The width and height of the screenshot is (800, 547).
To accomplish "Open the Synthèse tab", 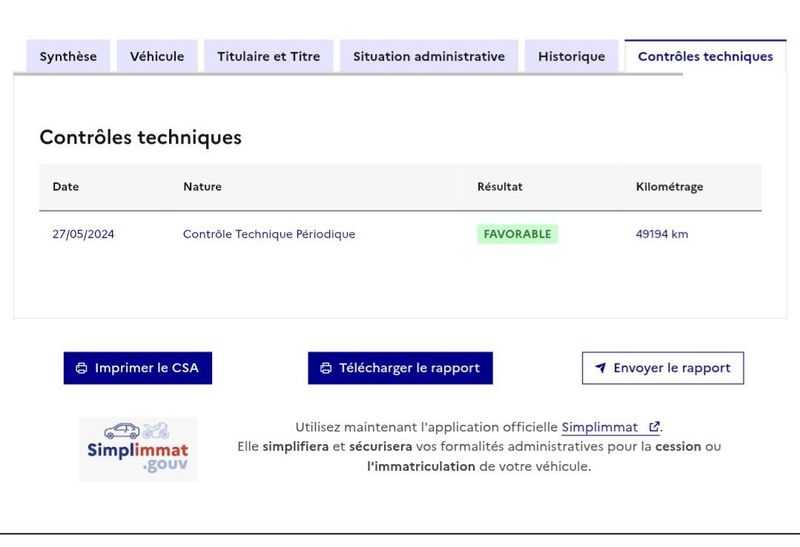I will (x=68, y=56).
